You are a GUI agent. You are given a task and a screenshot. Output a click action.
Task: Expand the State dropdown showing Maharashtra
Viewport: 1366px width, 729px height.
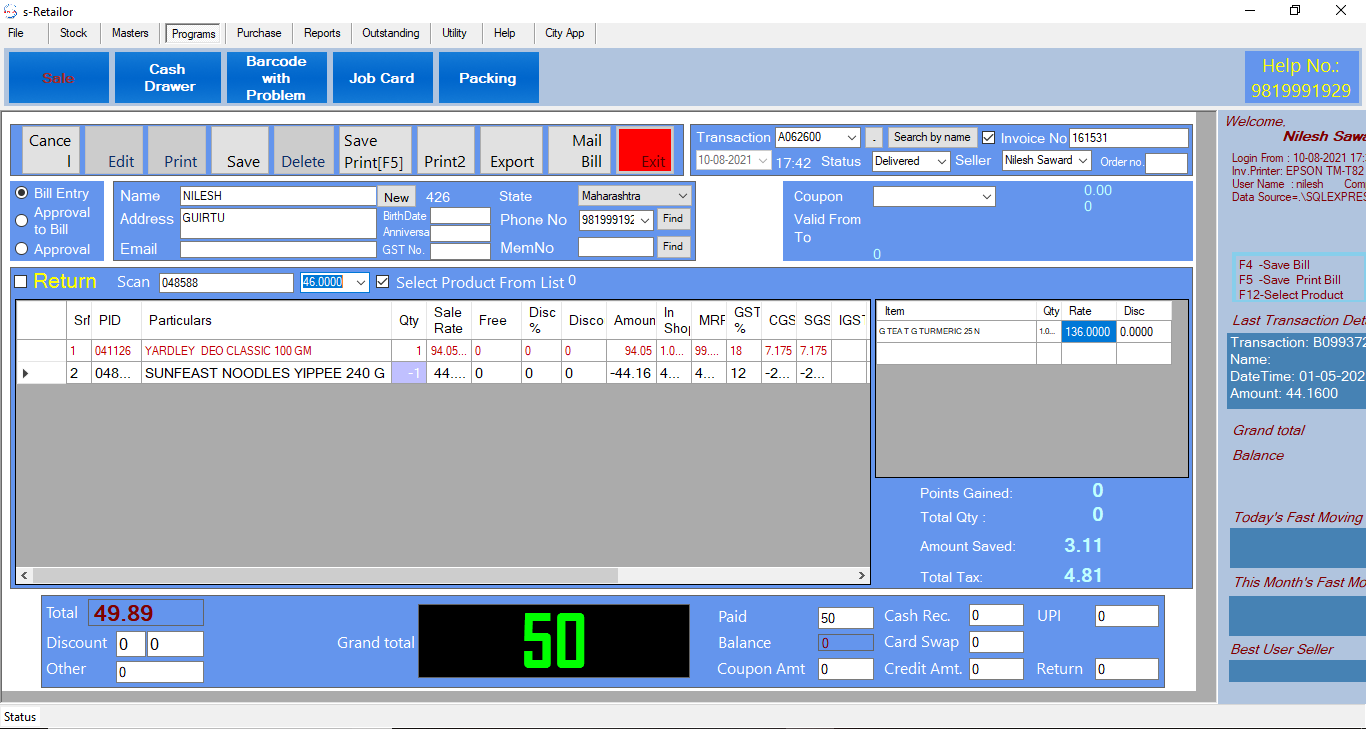[682, 196]
